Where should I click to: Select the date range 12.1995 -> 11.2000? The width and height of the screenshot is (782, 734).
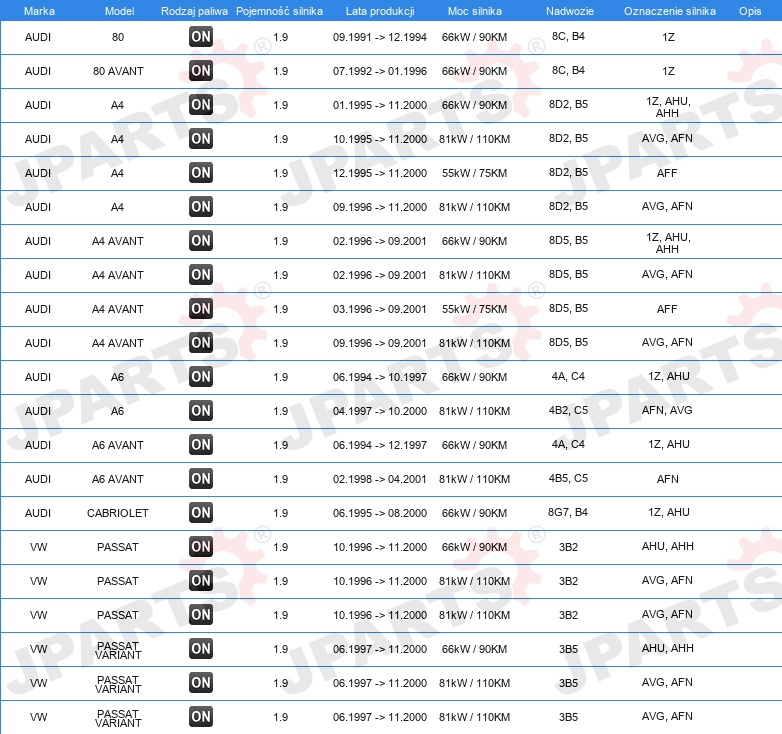(x=380, y=173)
